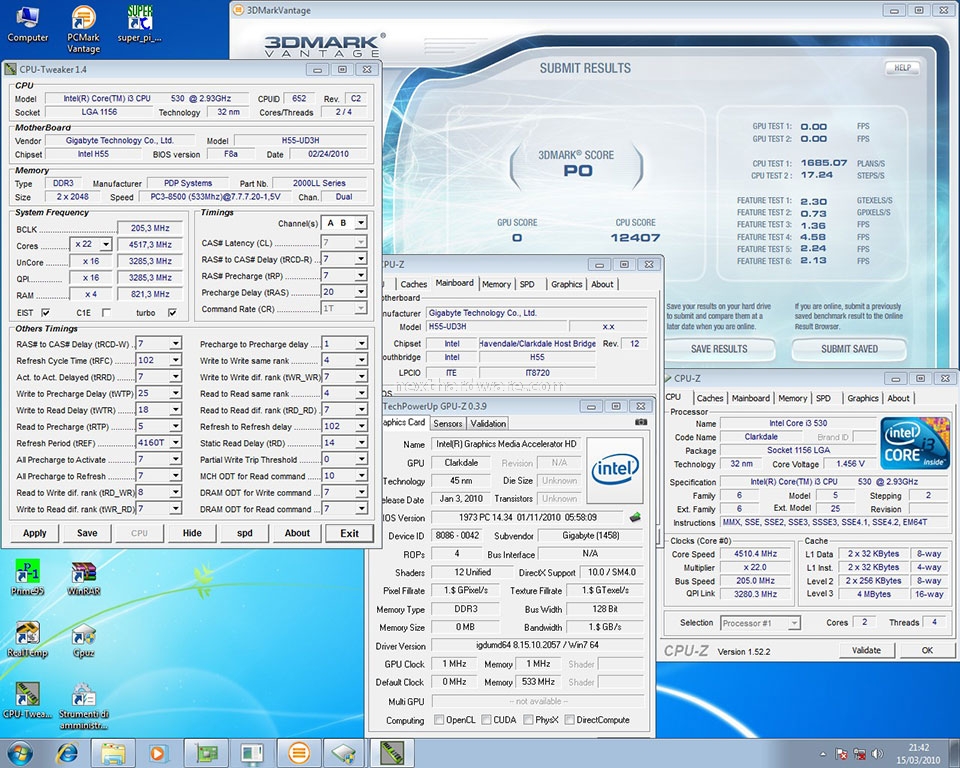Click the Exit button in CPU-Tweaker
This screenshot has width=960, height=768.
[x=350, y=533]
